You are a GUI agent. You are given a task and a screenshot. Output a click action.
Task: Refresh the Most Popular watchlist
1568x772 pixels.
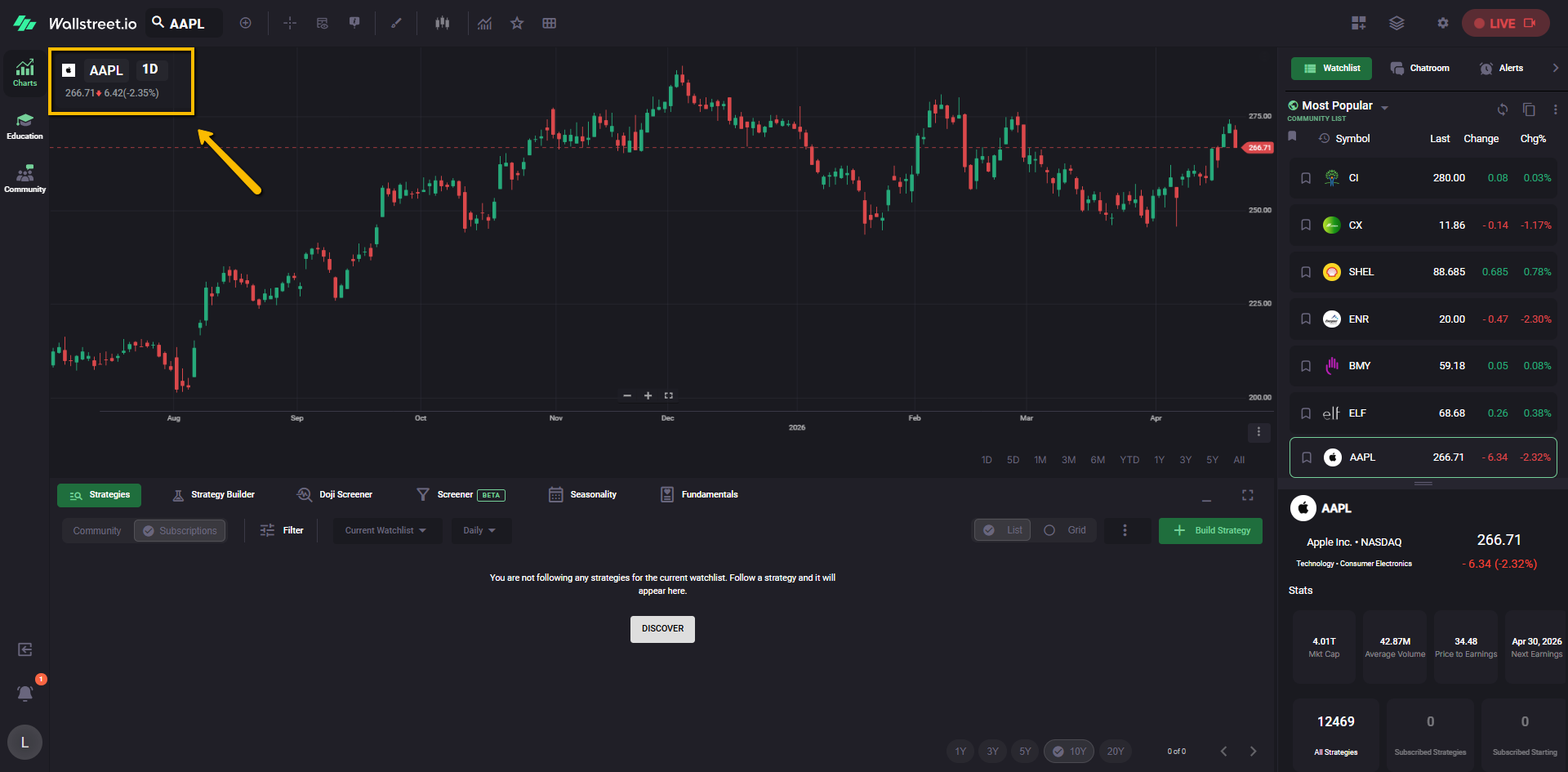1502,109
